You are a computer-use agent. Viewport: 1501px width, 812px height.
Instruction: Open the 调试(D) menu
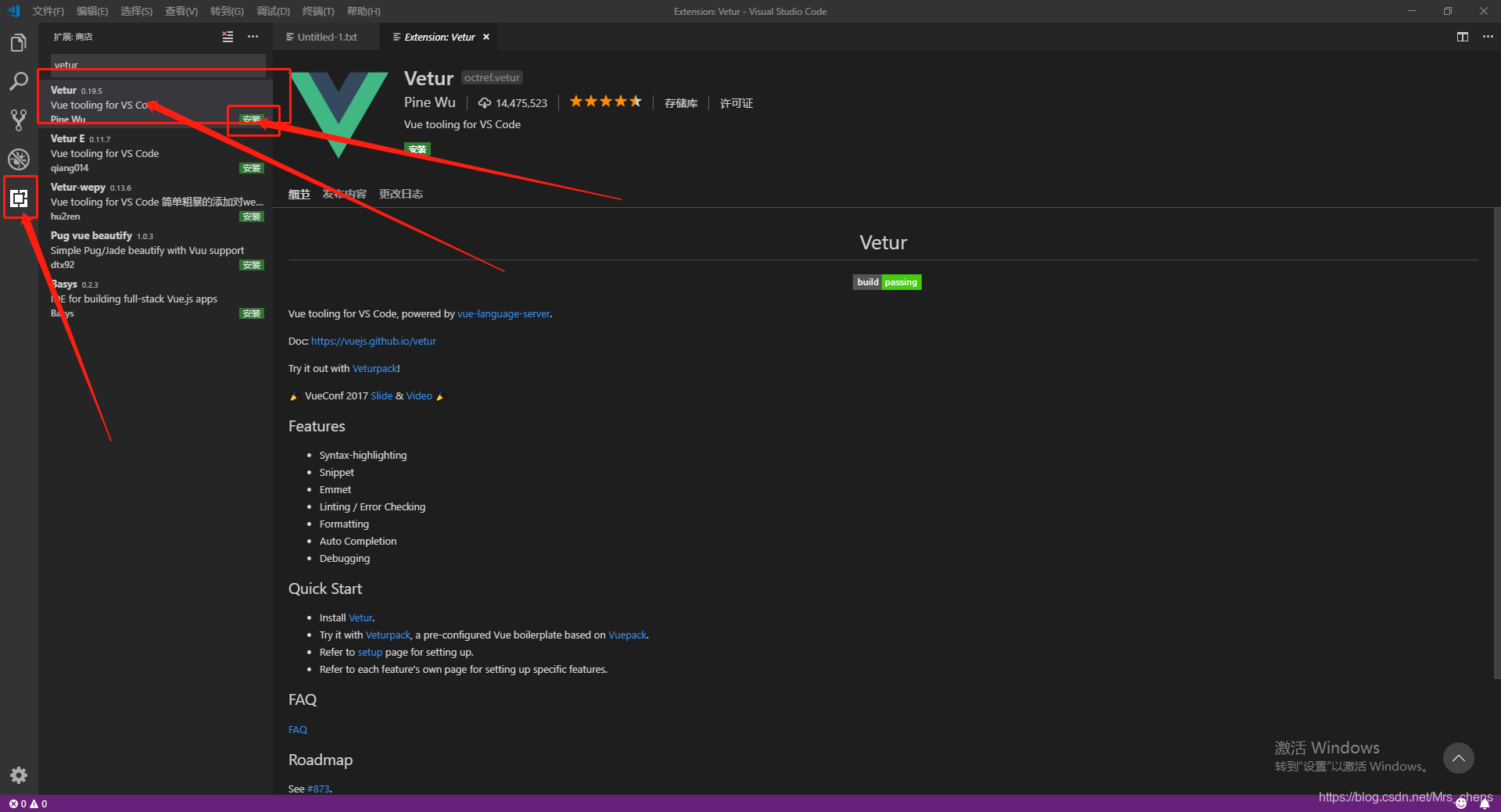coord(273,11)
